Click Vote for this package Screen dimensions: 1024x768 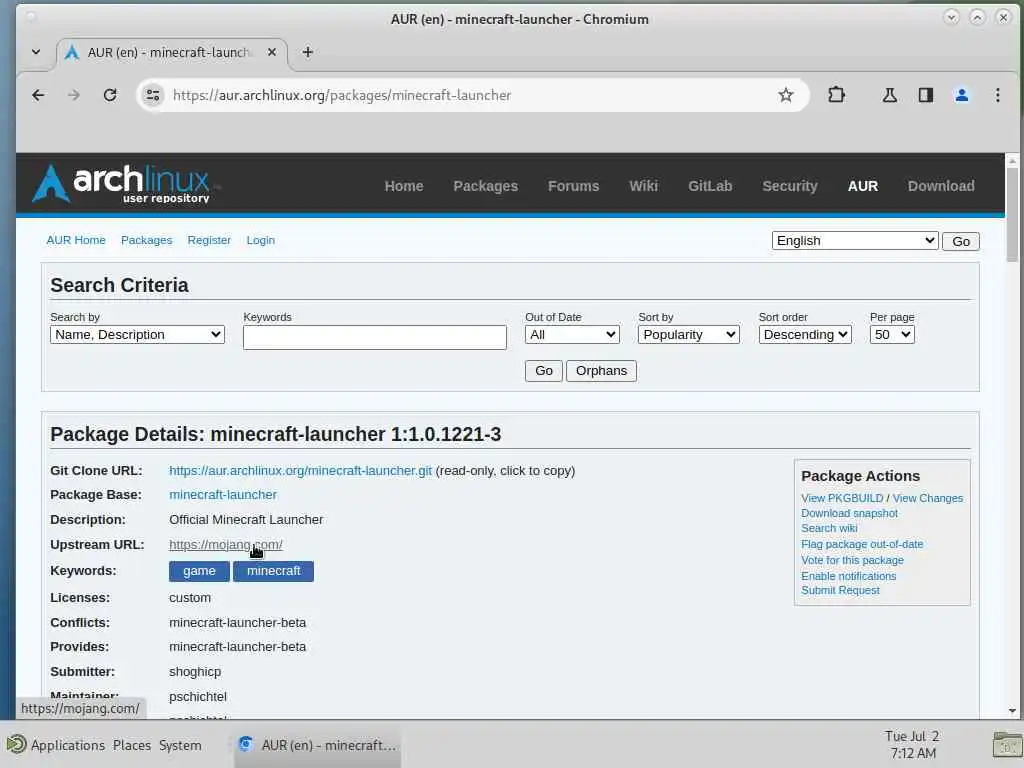point(852,560)
